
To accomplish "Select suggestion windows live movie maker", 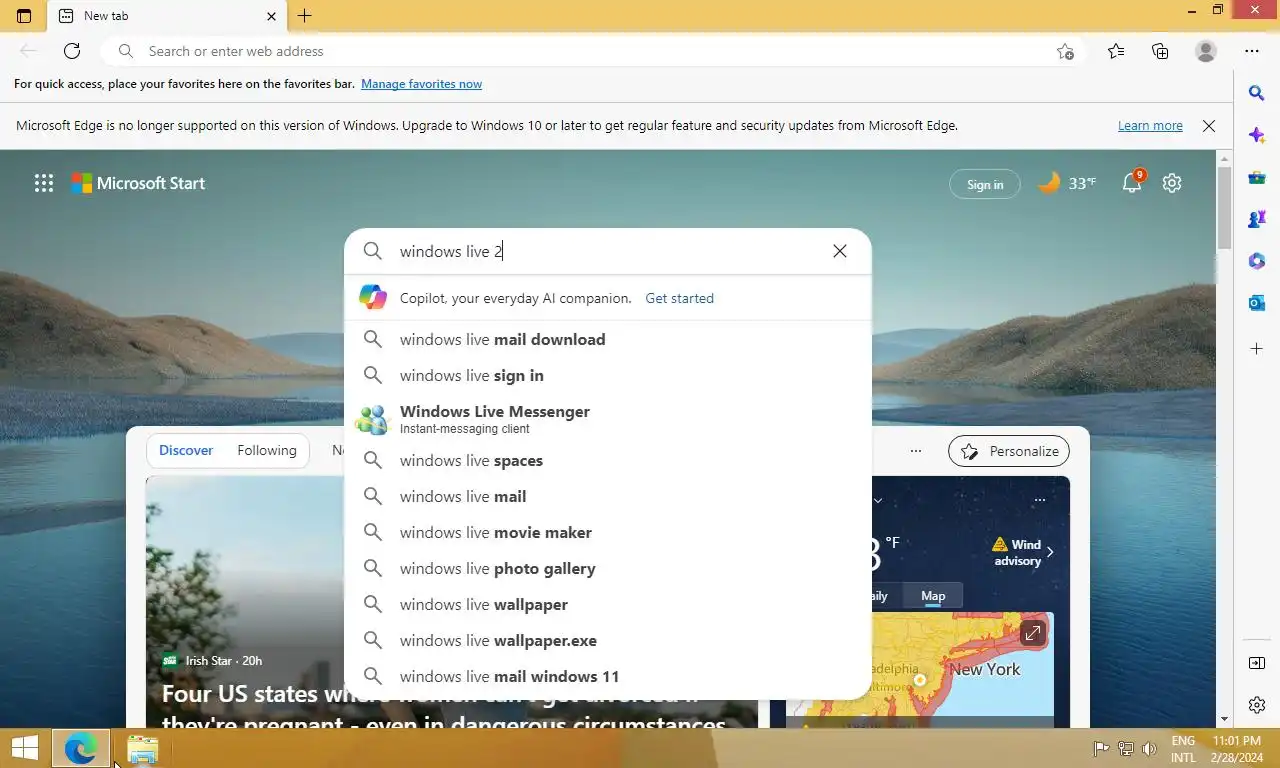I will pos(608,532).
